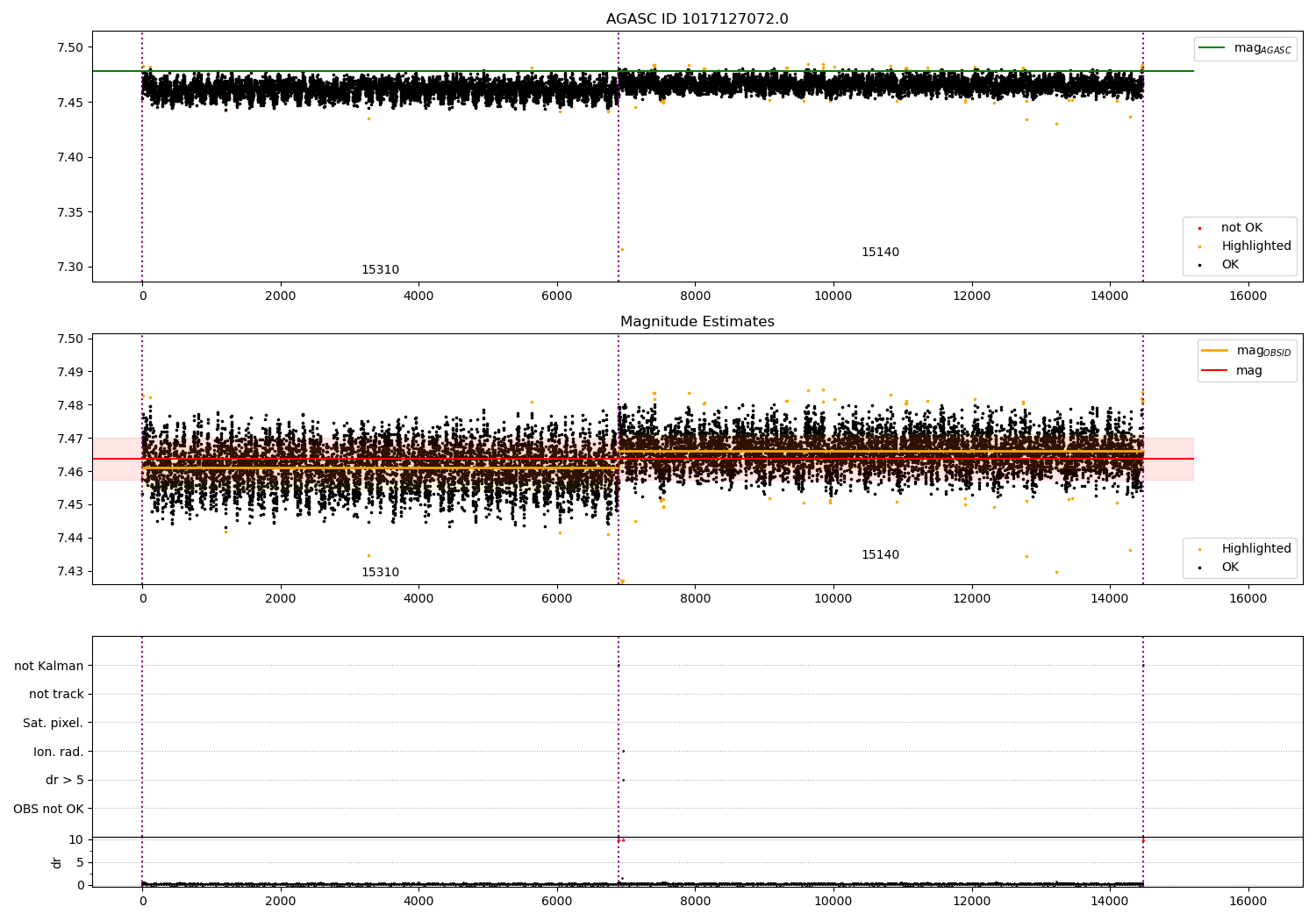Click the 15140 obsid label in top plot

click(x=880, y=253)
